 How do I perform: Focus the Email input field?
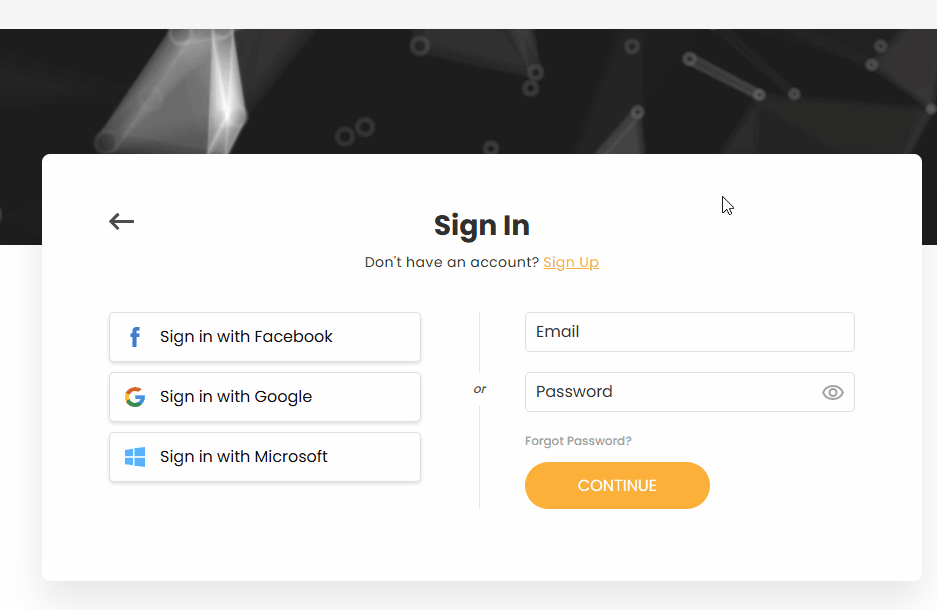point(689,331)
